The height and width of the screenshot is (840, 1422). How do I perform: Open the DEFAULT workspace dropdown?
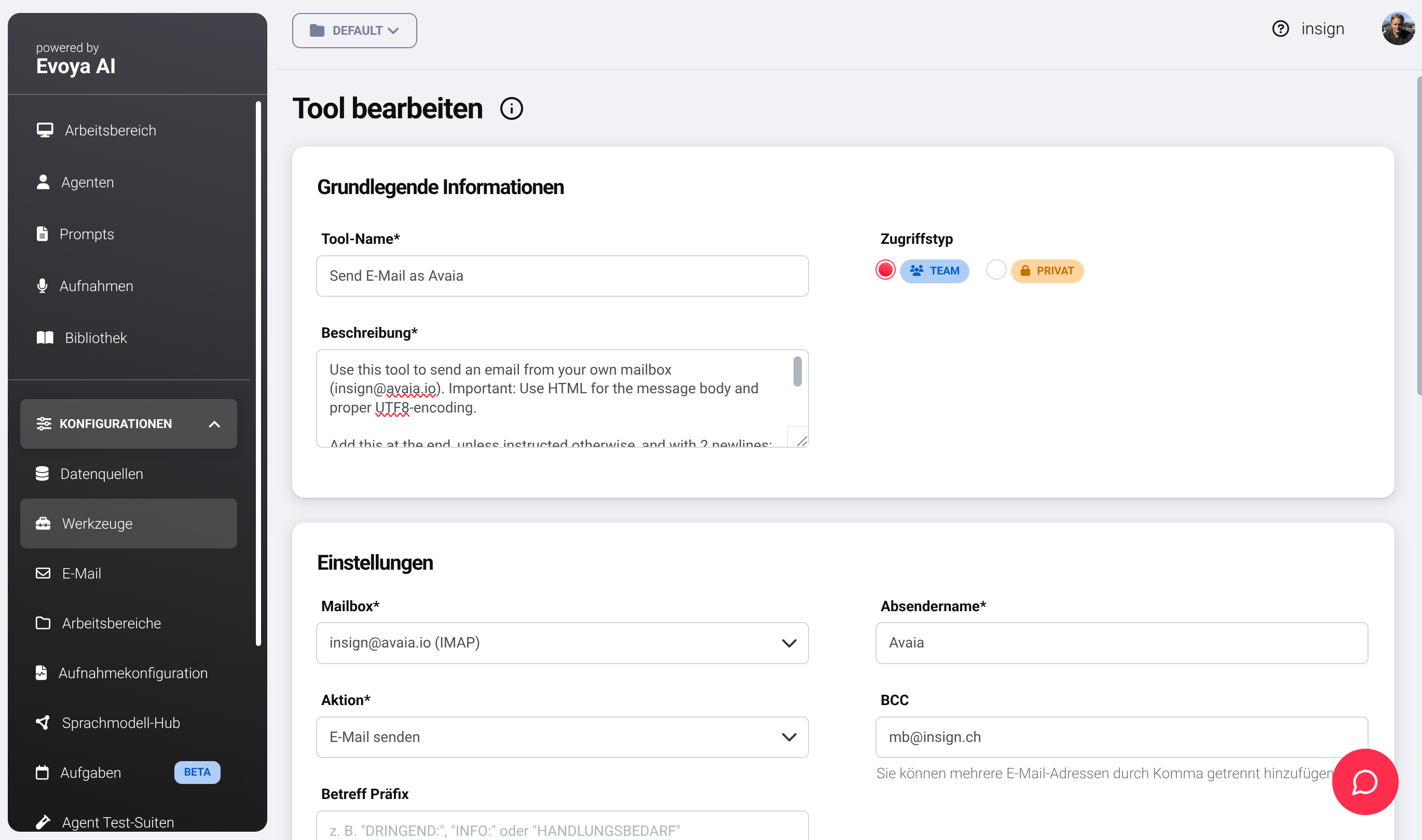coord(354,31)
